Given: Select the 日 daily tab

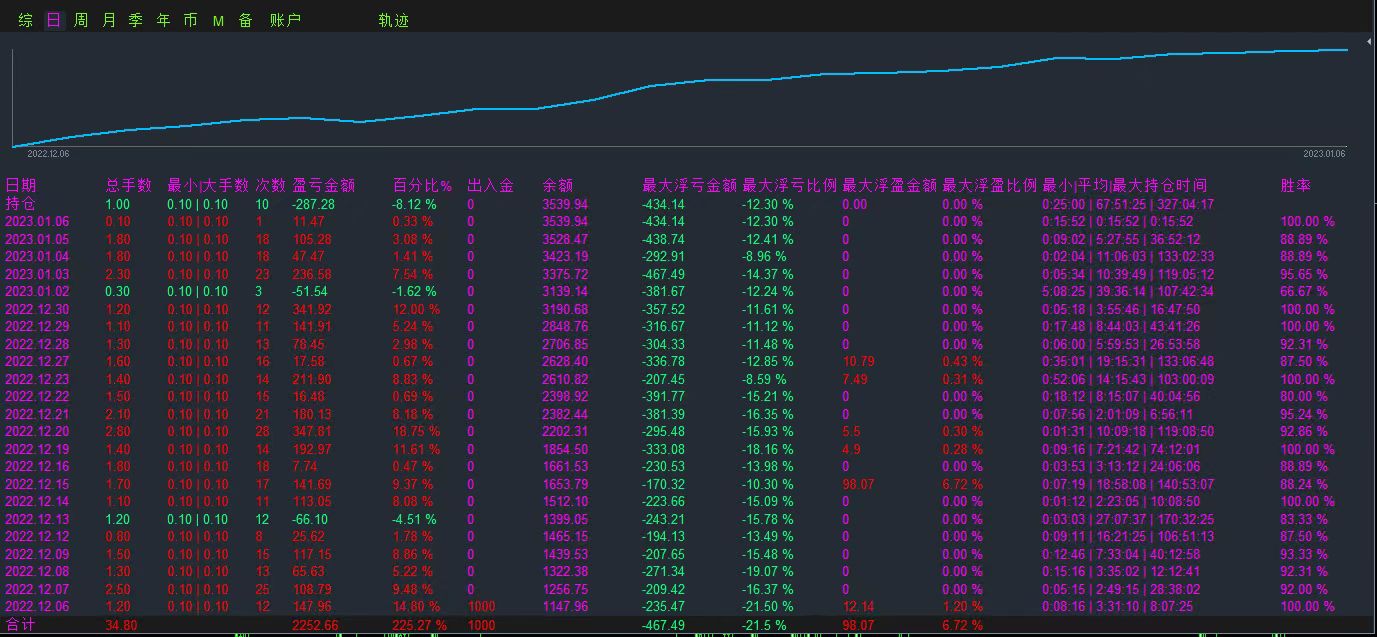Looking at the screenshot, I should click(54, 20).
